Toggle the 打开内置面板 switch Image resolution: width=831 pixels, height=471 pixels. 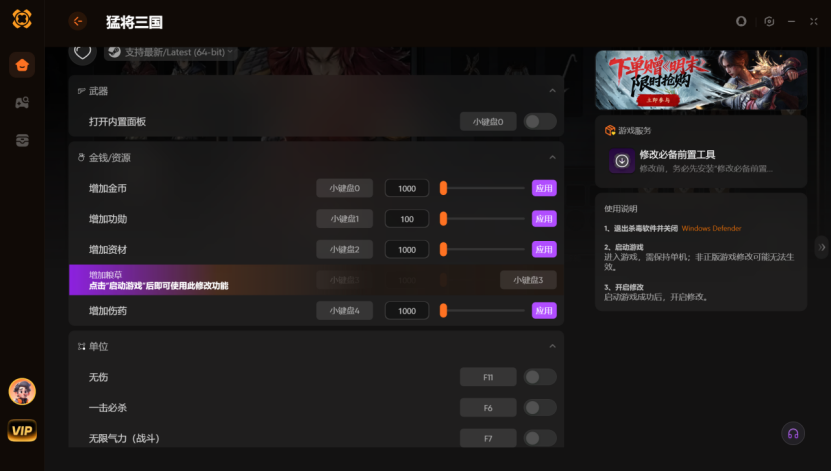click(540, 121)
